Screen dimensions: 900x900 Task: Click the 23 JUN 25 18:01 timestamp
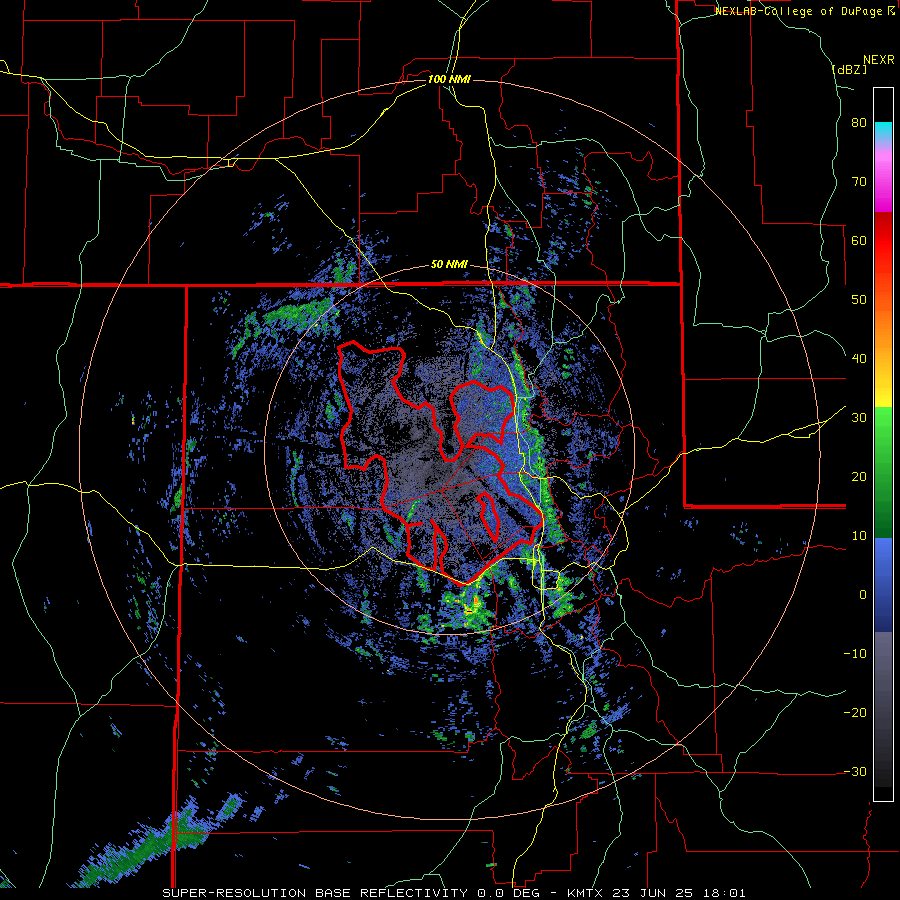677,893
